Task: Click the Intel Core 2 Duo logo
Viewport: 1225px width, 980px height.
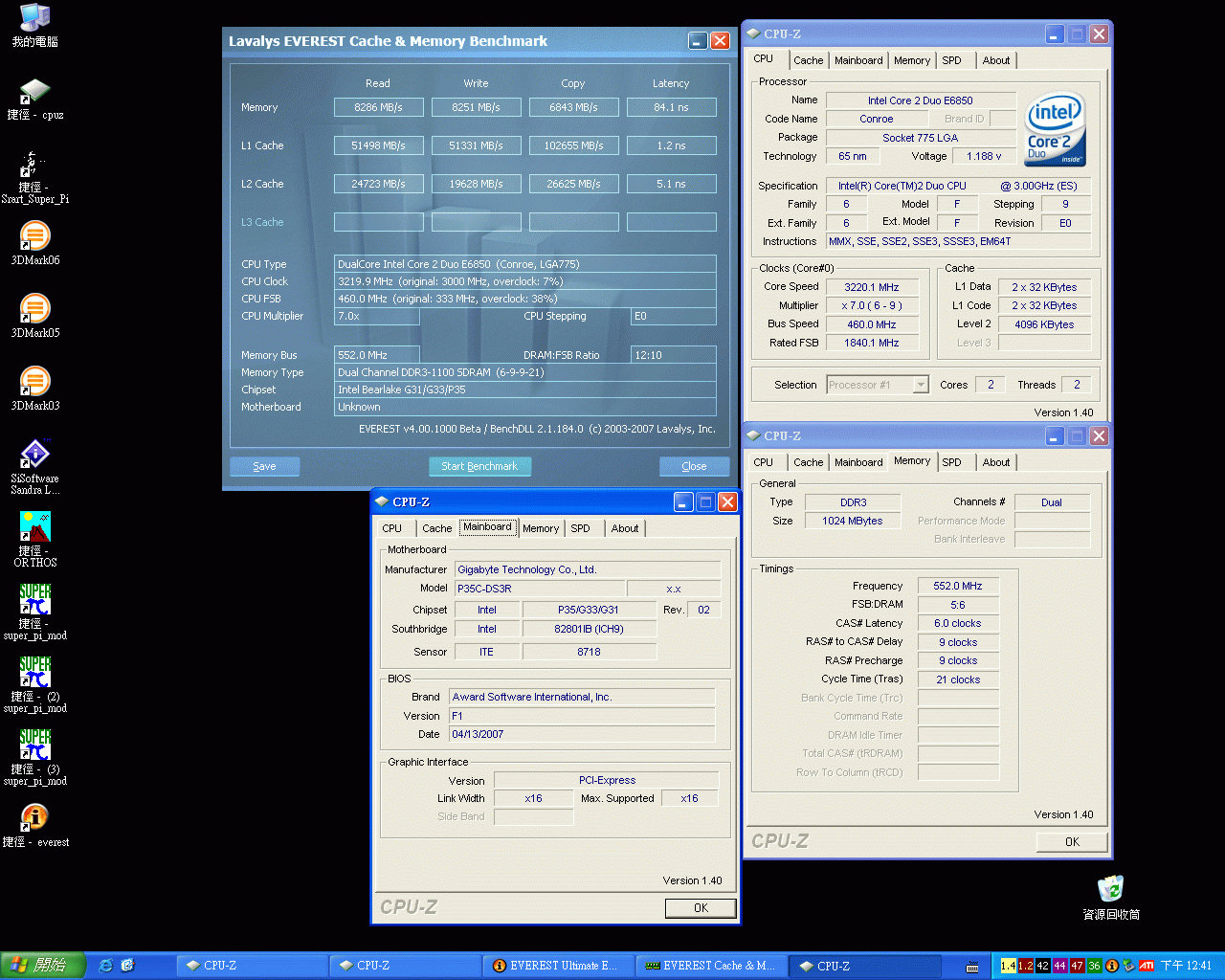Action: [1055, 129]
